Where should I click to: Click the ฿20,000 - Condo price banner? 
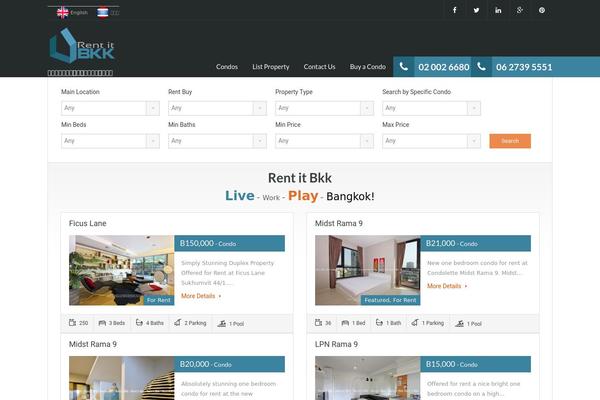coord(230,364)
